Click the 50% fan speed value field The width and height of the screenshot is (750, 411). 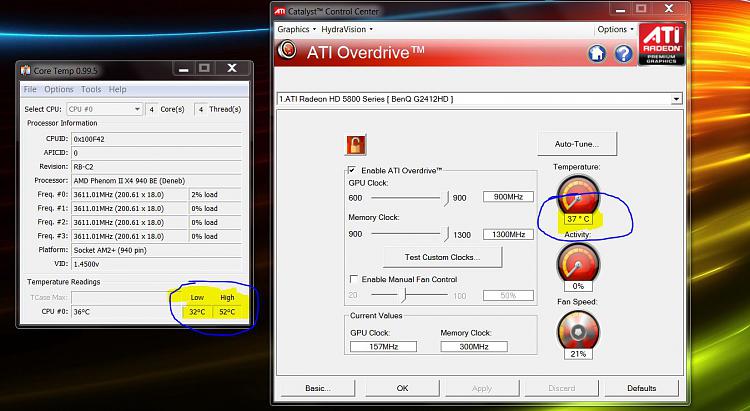[x=508, y=296]
